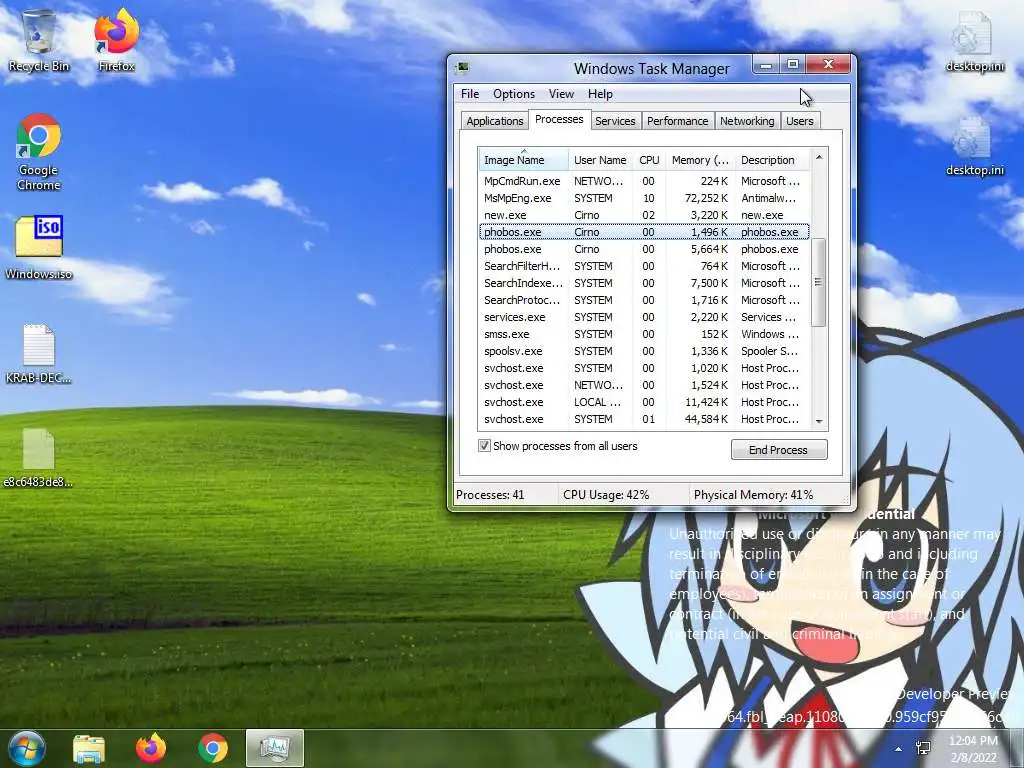Select the MpCmdRun.exe process row
This screenshot has height=768, width=1024.
coord(644,181)
